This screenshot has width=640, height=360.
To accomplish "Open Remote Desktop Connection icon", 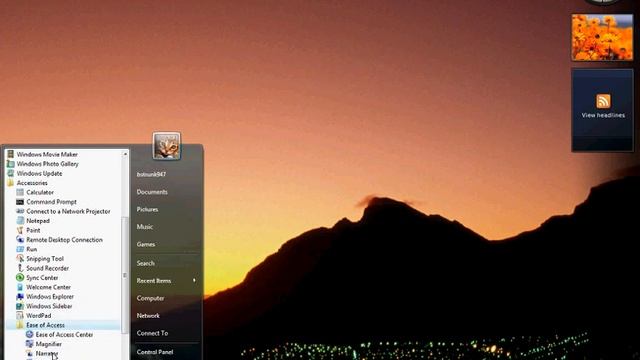I will click(x=20, y=240).
